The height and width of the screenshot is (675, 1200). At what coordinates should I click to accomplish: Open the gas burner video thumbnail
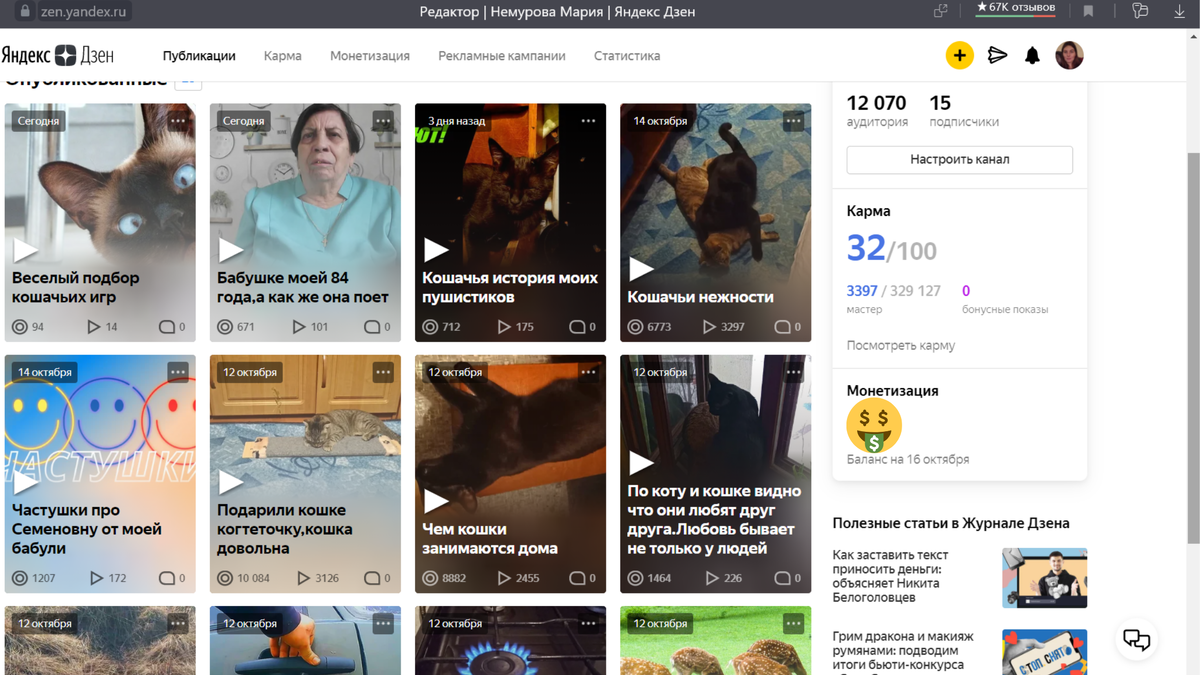[x=510, y=640]
